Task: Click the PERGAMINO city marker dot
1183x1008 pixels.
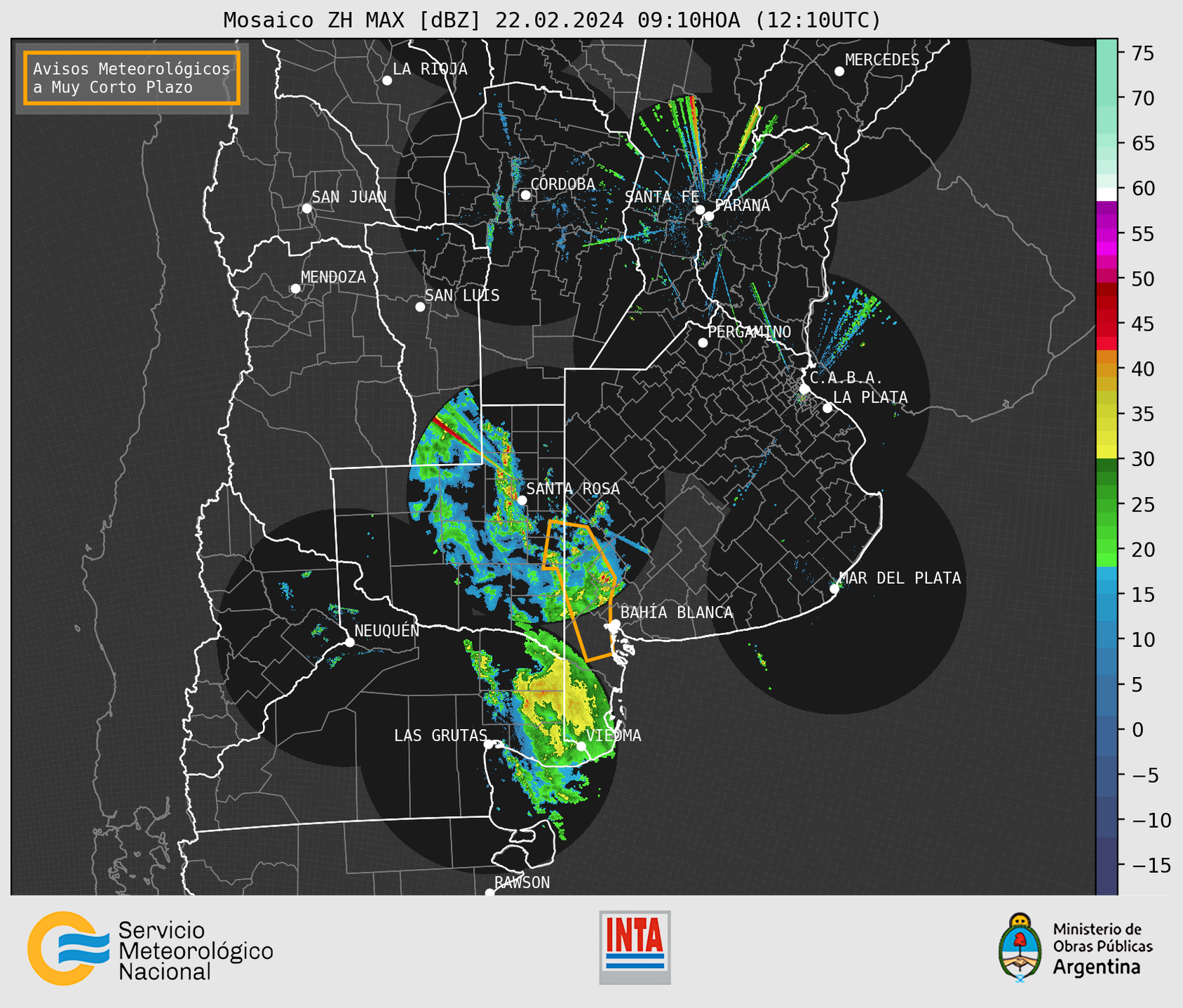Action: click(x=703, y=343)
